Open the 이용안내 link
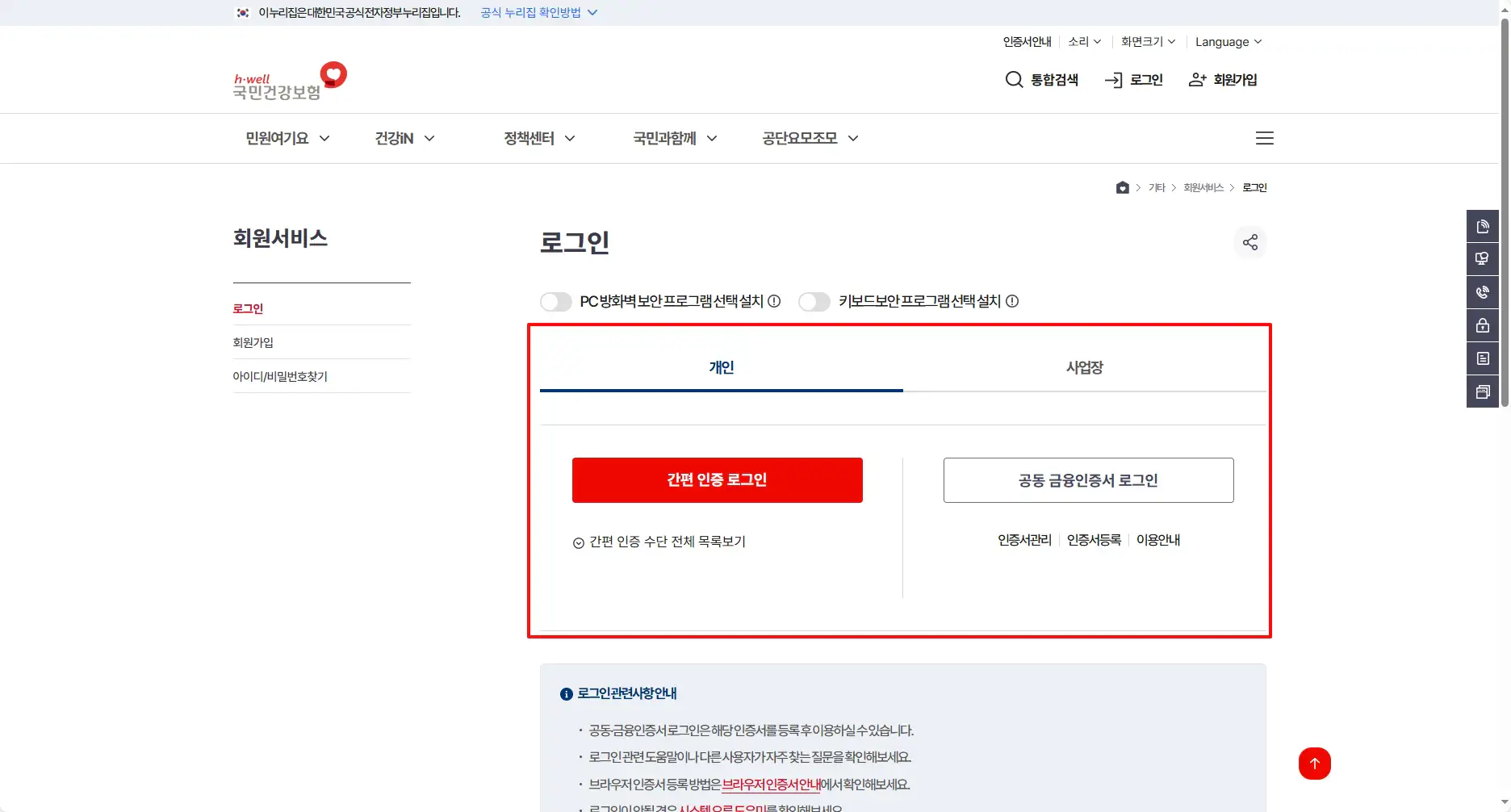 [x=1158, y=540]
